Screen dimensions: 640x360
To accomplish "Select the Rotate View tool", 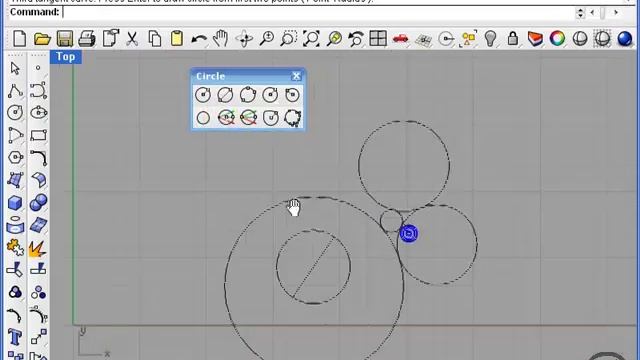I will pyautogui.click(x=244, y=39).
